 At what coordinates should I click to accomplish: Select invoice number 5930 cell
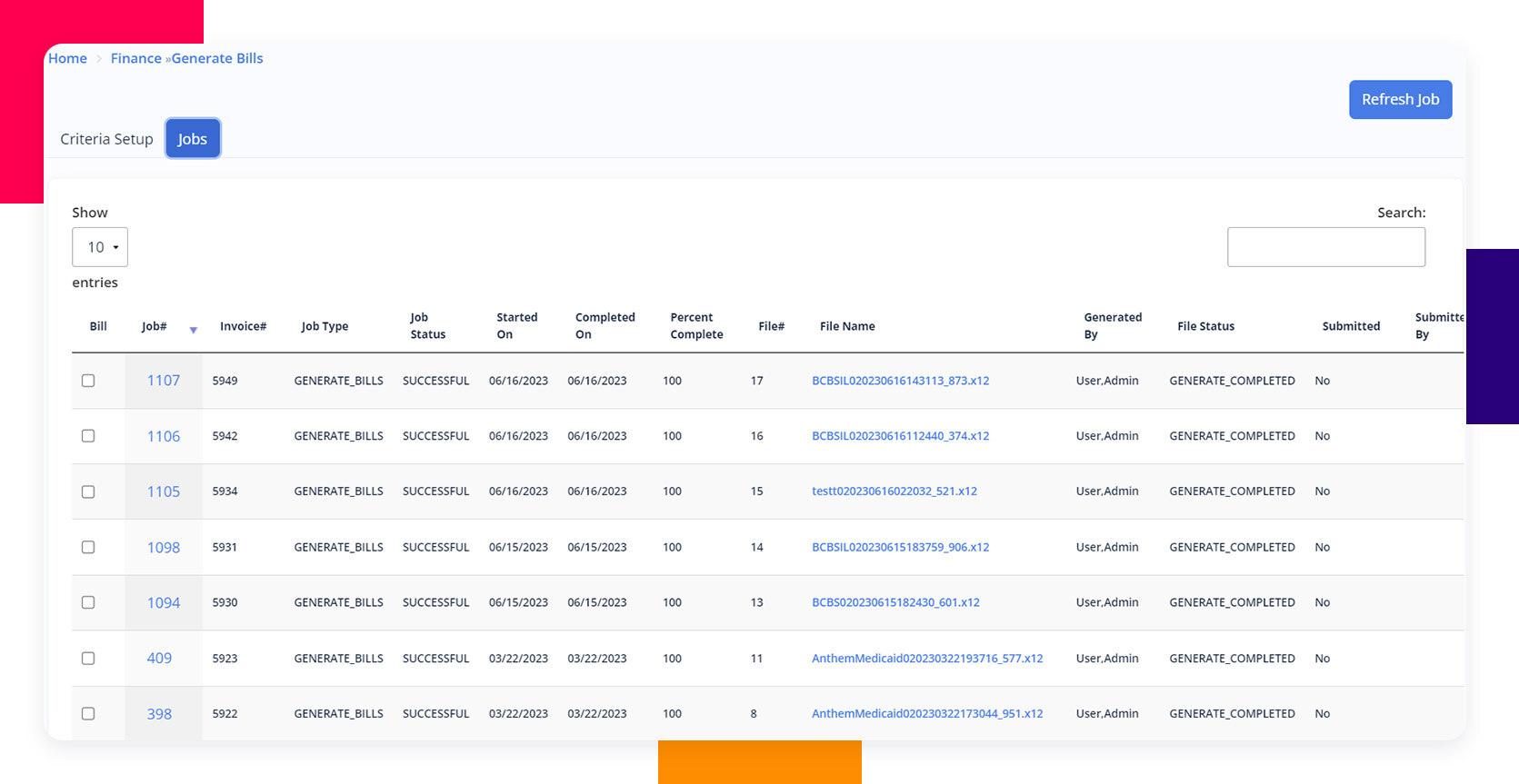click(225, 602)
